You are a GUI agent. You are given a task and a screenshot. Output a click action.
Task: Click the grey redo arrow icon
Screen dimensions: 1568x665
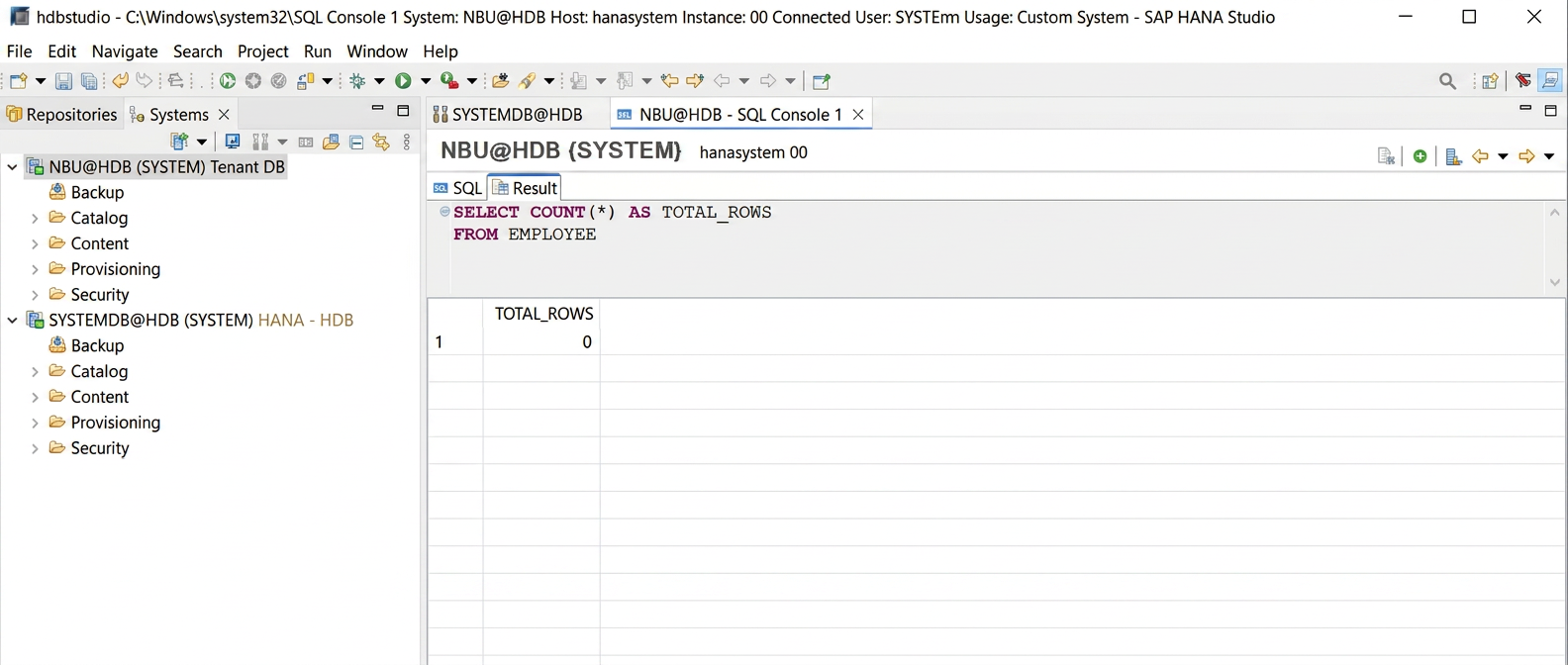145,81
